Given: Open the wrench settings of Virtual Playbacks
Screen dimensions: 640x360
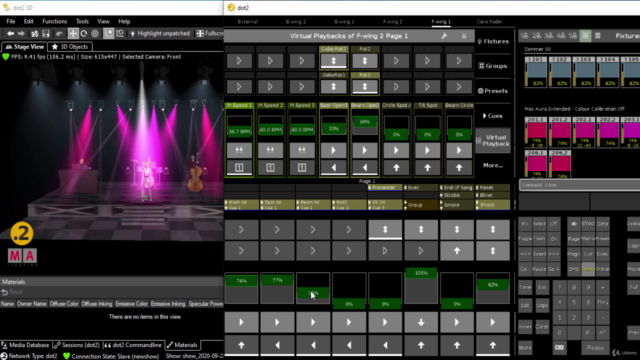Looking at the screenshot, I should (444, 36).
